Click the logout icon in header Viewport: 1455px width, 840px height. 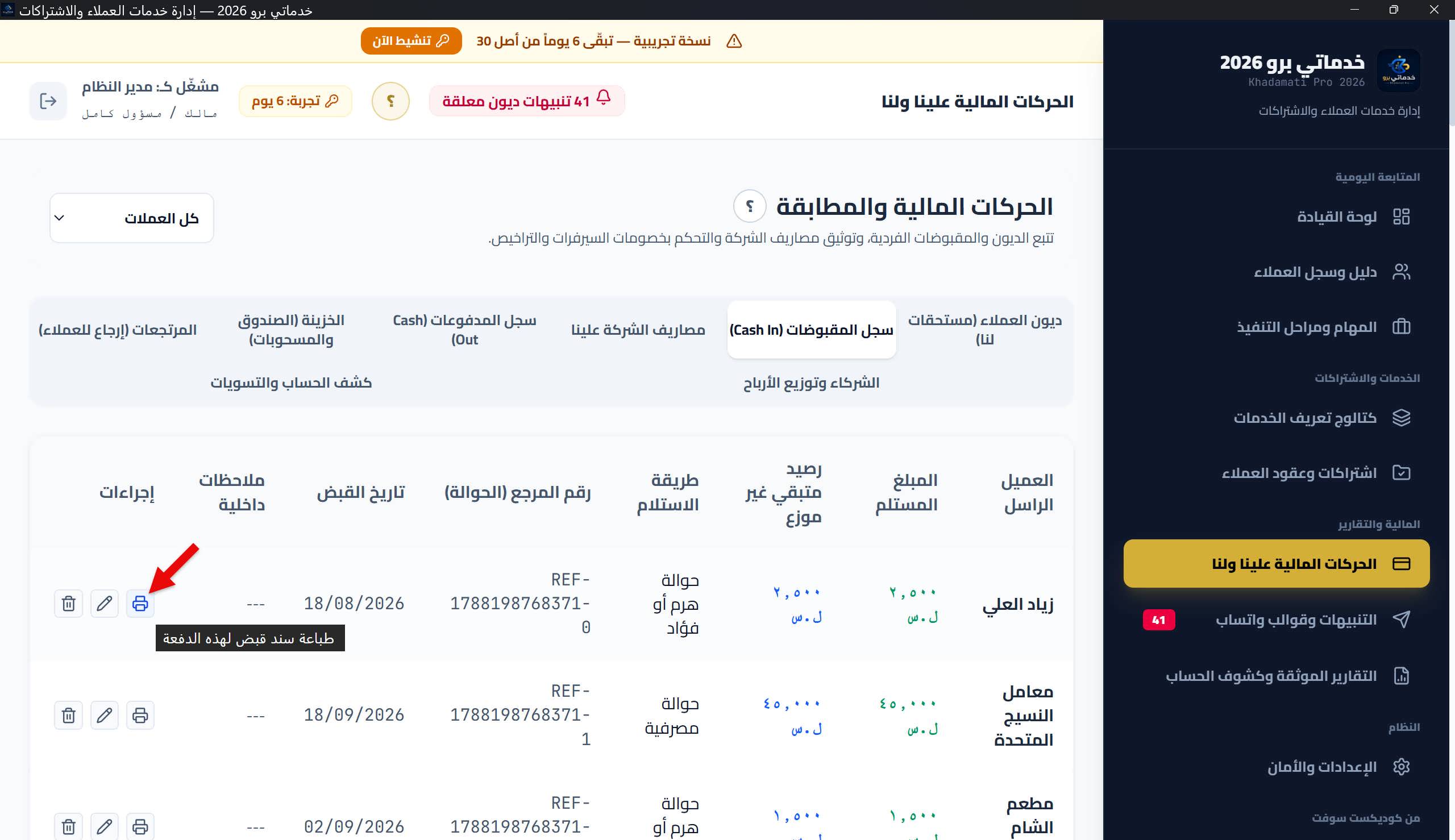[x=48, y=102]
